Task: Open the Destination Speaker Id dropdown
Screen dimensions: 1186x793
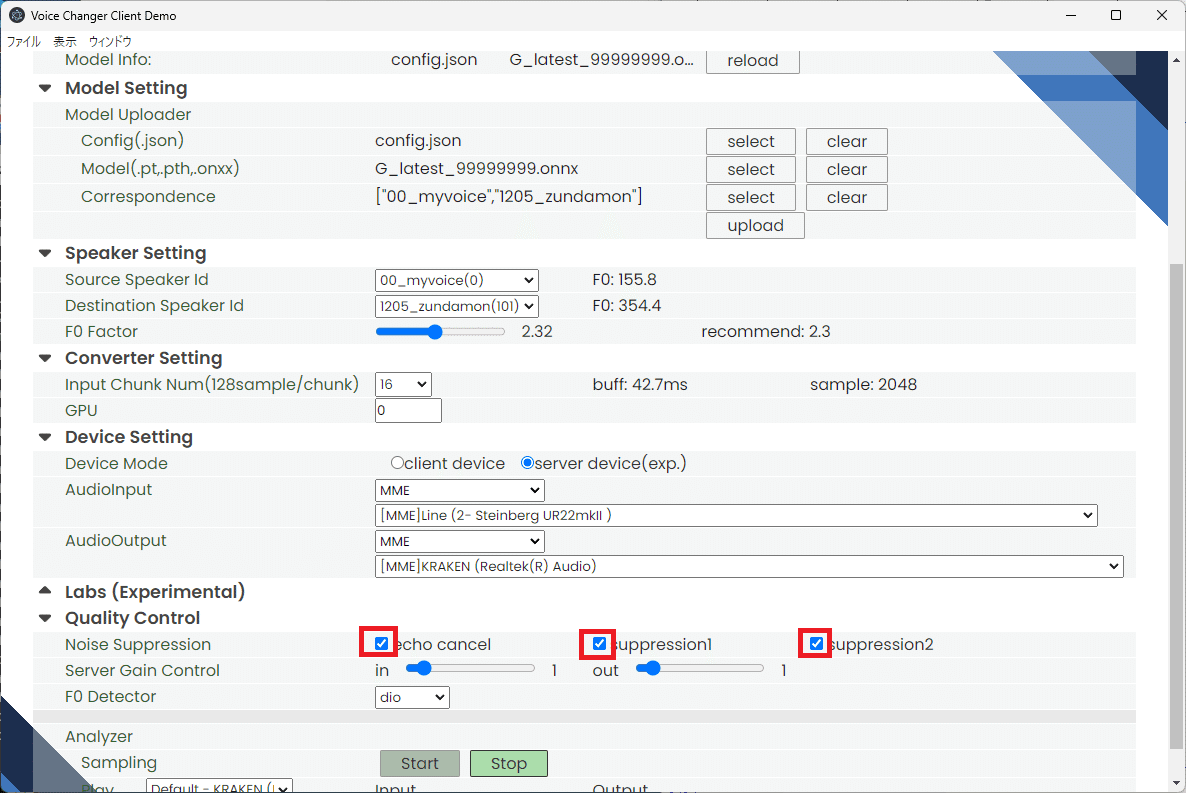Action: (x=457, y=306)
